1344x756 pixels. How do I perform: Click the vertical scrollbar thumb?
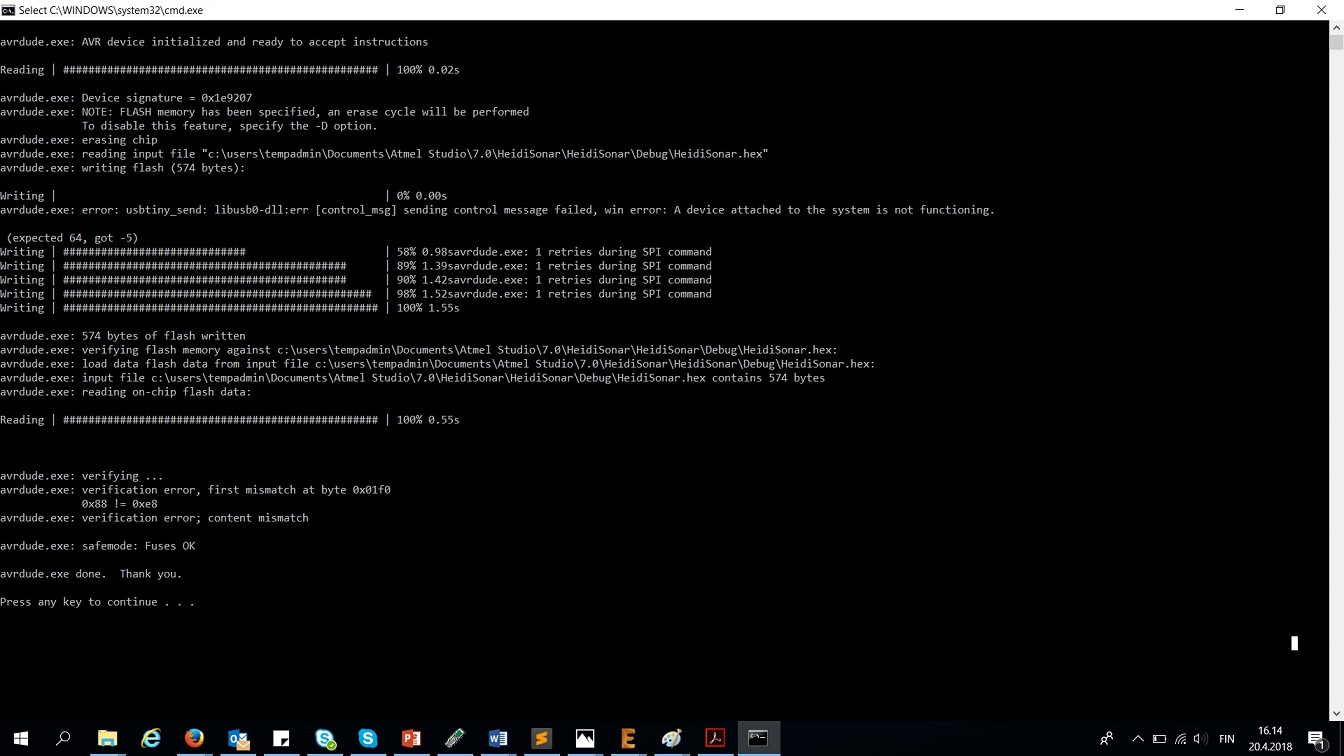tap(1336, 43)
